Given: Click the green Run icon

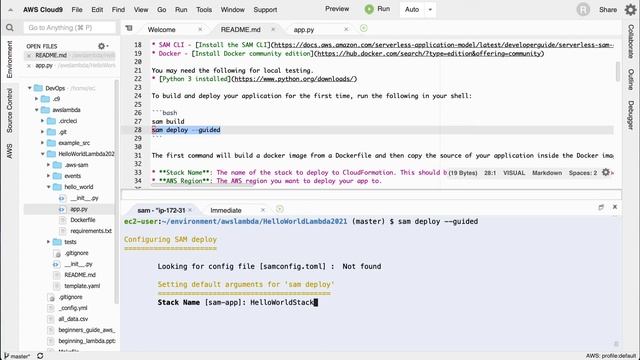Looking at the screenshot, I should [369, 9].
